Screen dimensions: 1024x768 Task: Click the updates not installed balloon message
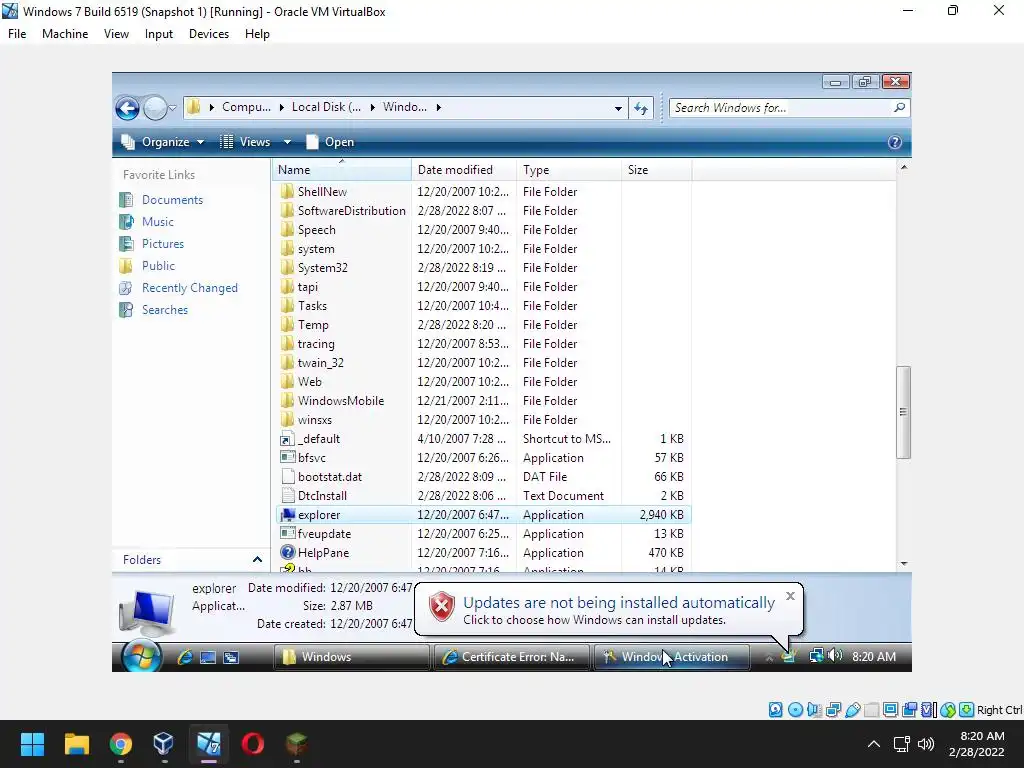(618, 602)
